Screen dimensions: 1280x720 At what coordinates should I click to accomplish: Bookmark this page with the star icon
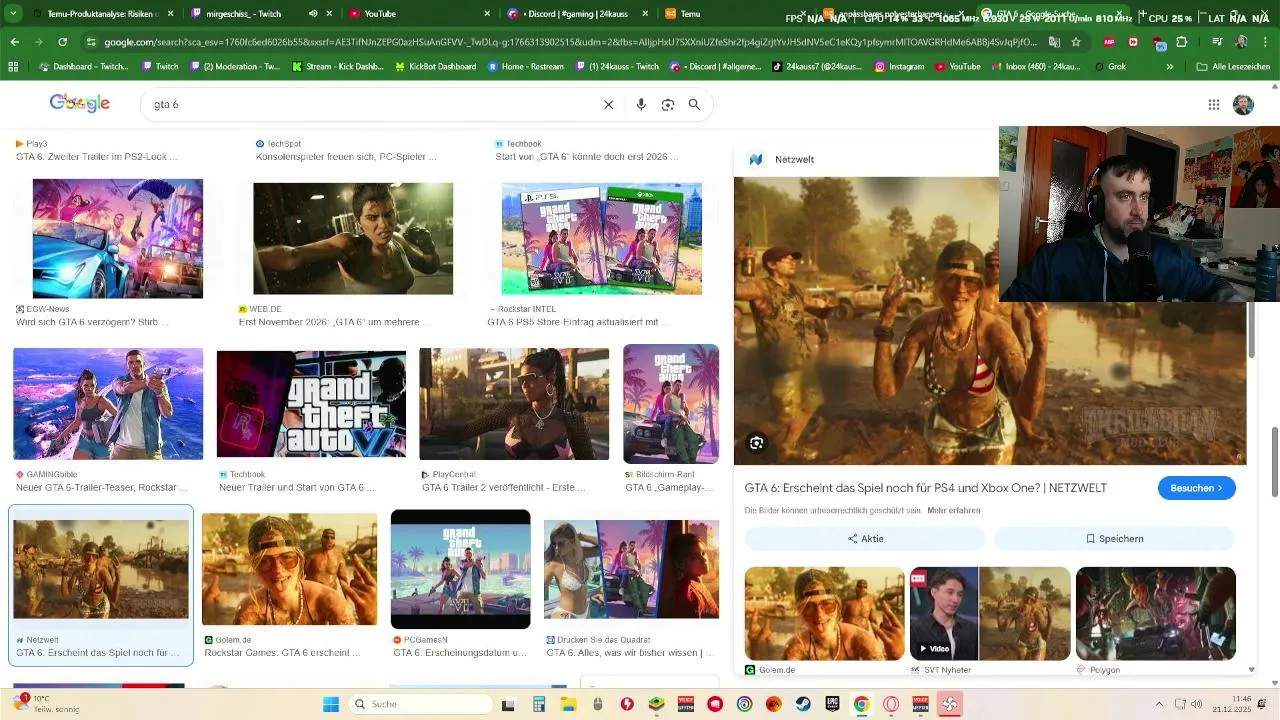coord(1076,42)
